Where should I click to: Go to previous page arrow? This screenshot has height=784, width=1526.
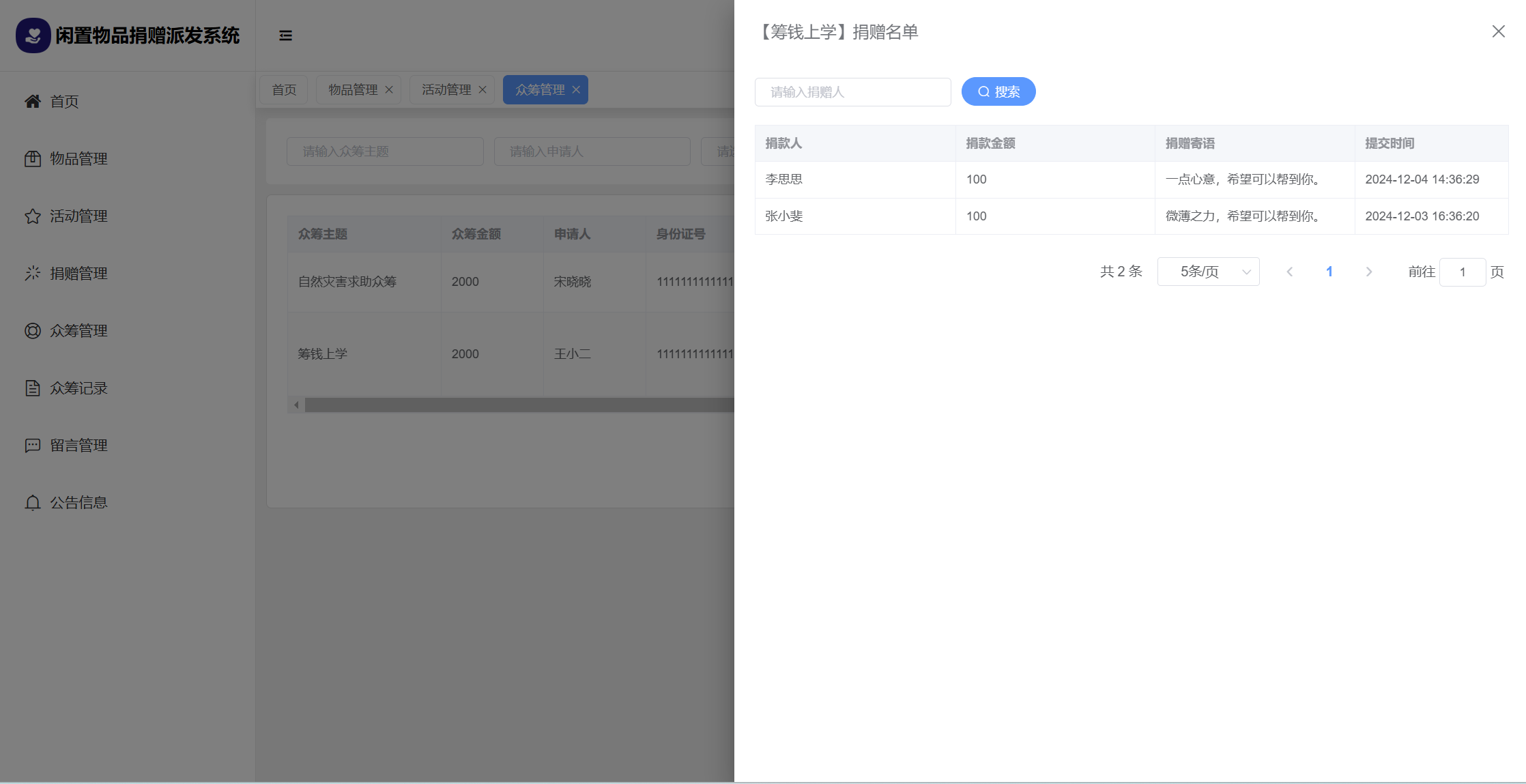(1289, 272)
